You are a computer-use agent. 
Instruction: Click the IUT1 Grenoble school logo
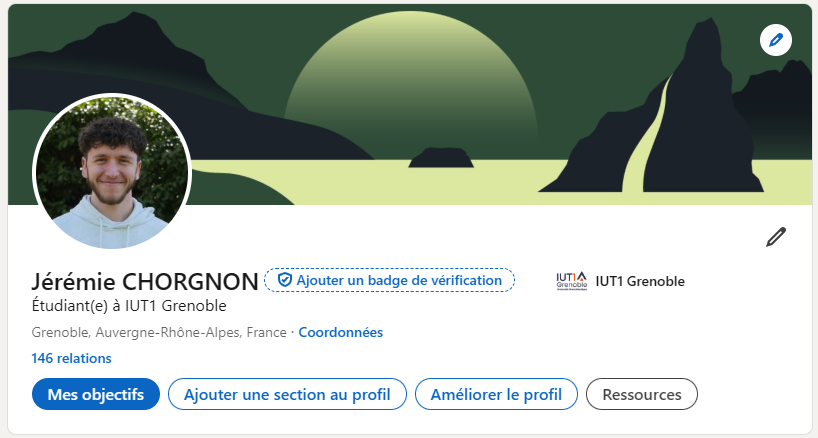pyautogui.click(x=571, y=281)
